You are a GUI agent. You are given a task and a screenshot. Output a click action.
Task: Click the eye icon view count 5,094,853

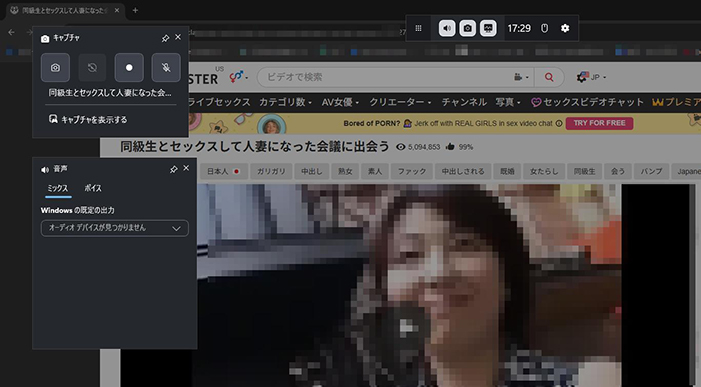tap(401, 147)
